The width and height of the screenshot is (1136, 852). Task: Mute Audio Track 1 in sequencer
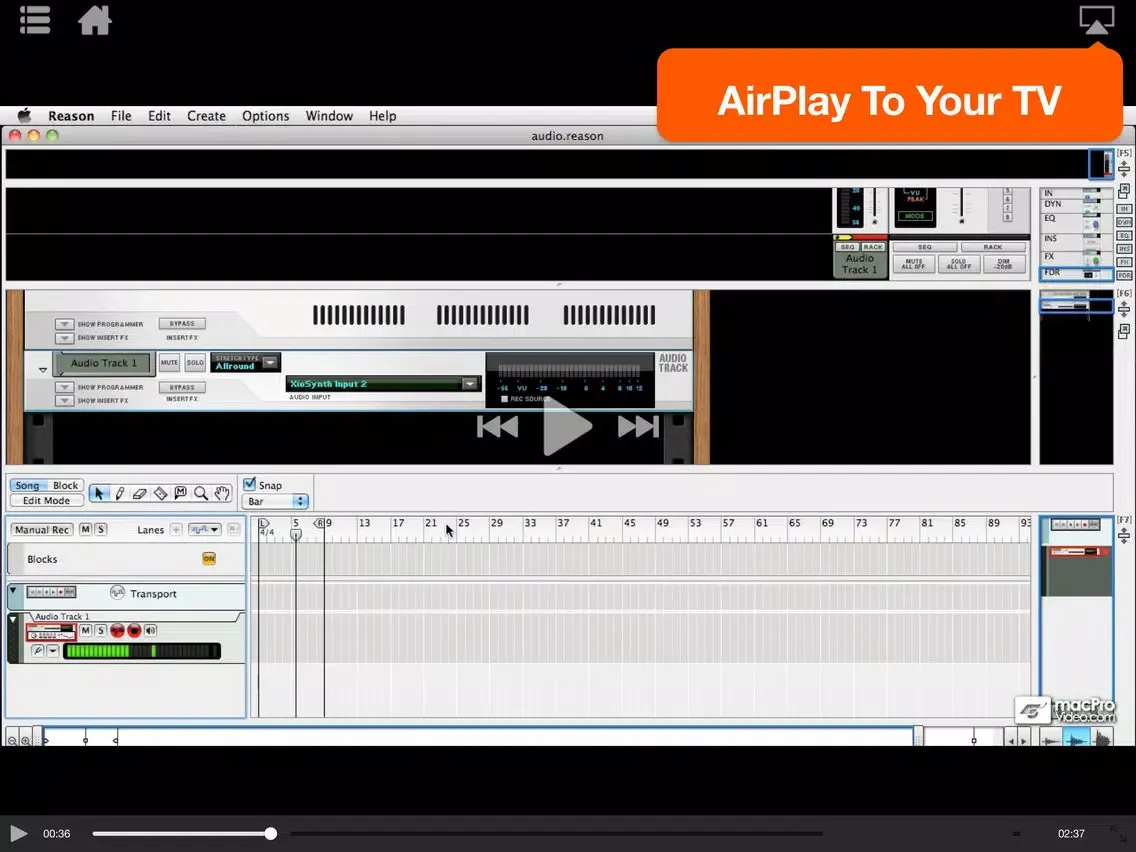(x=85, y=630)
